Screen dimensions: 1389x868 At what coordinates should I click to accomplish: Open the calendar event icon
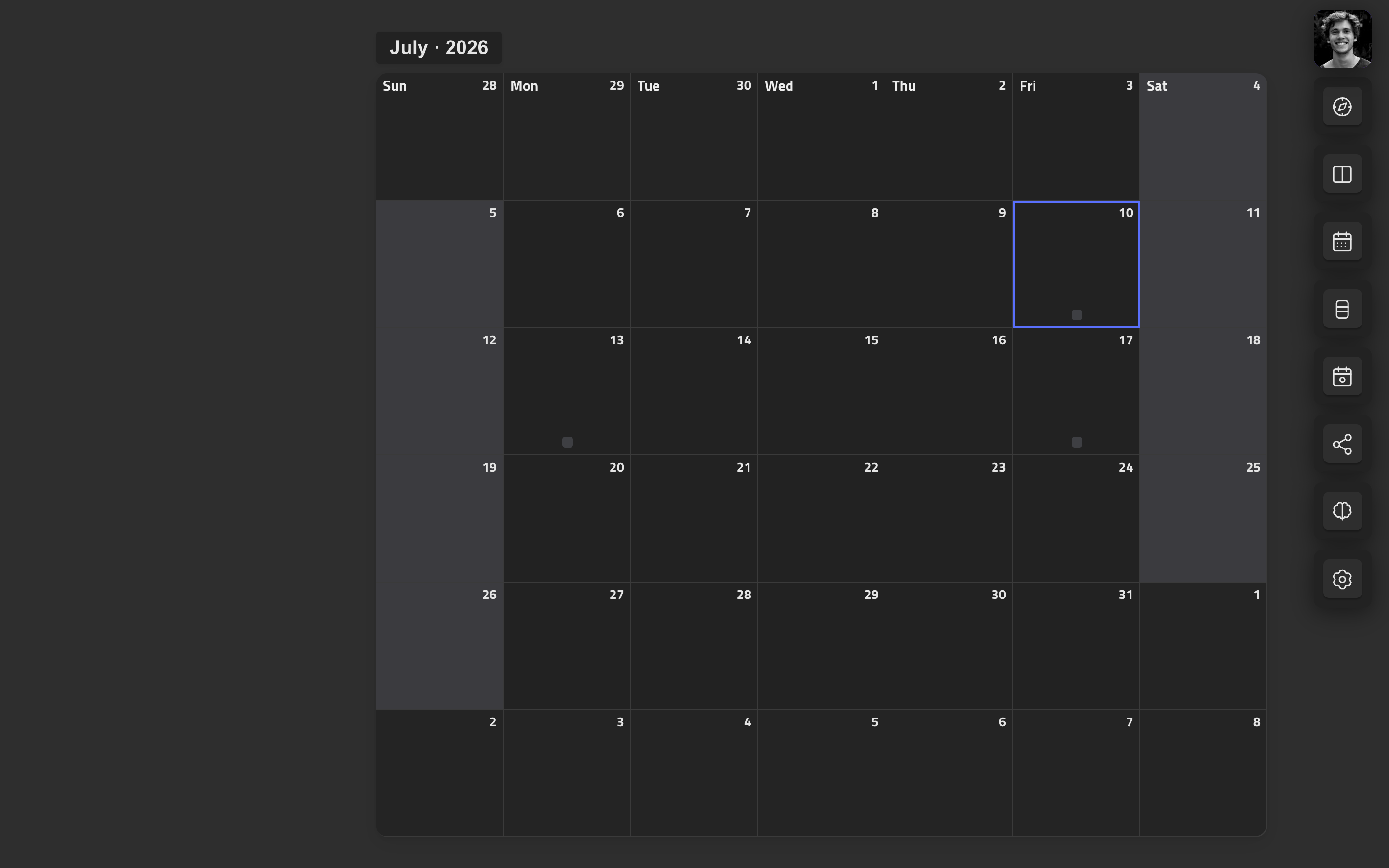coord(1342,377)
